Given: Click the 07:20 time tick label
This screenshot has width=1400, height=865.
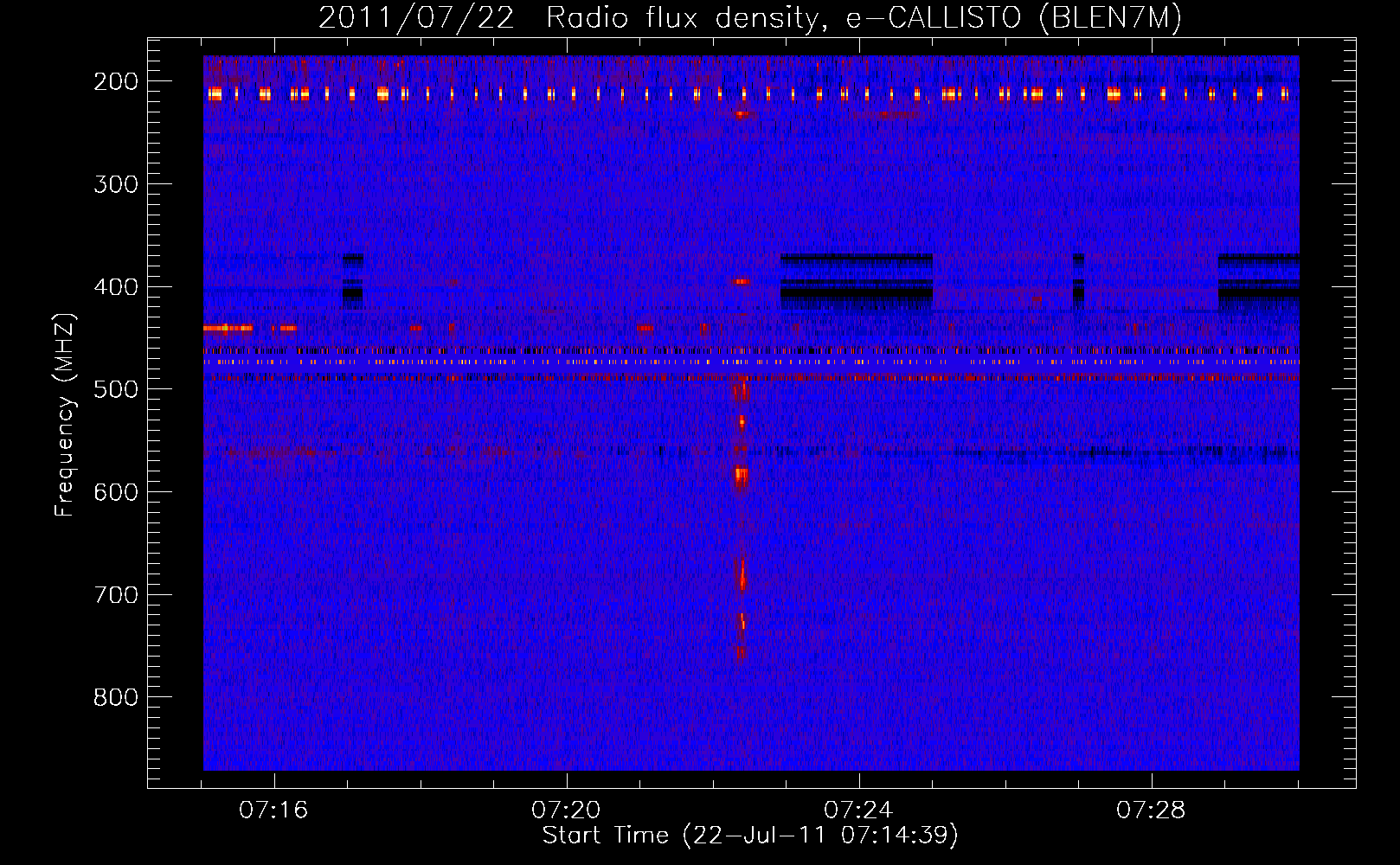Looking at the screenshot, I should pyautogui.click(x=566, y=811).
